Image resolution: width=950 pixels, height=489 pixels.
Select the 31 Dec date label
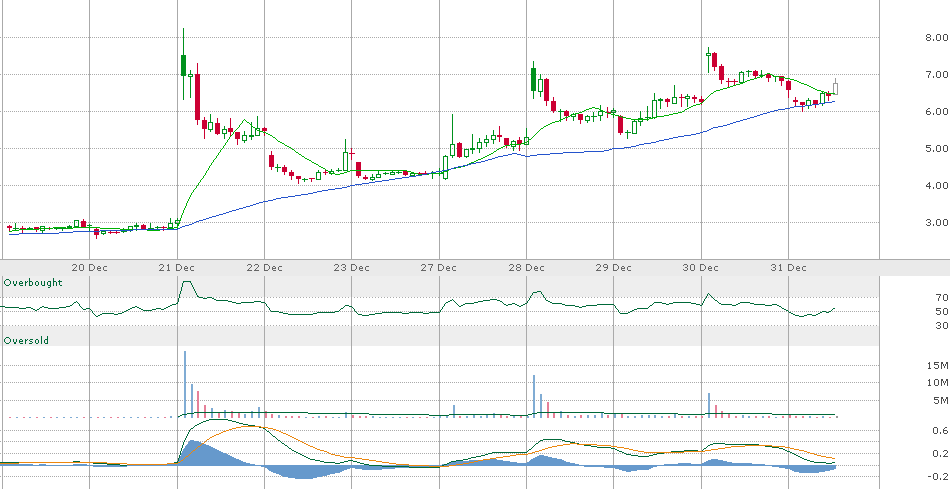point(789,268)
